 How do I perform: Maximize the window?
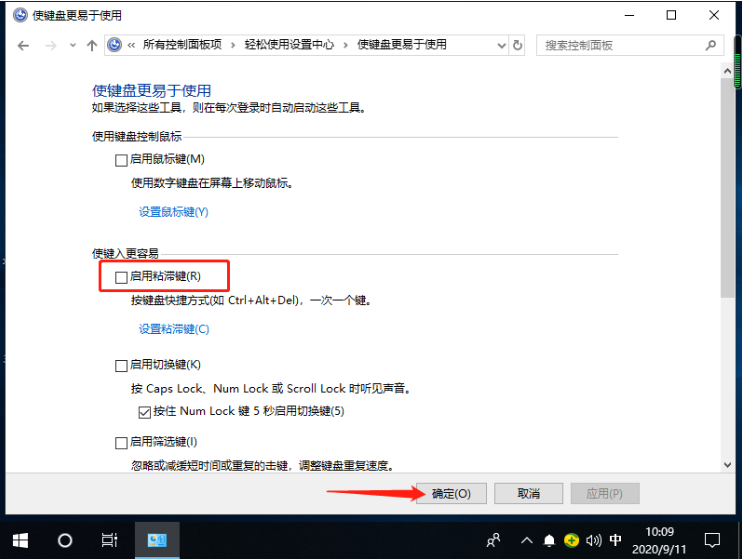pyautogui.click(x=671, y=15)
